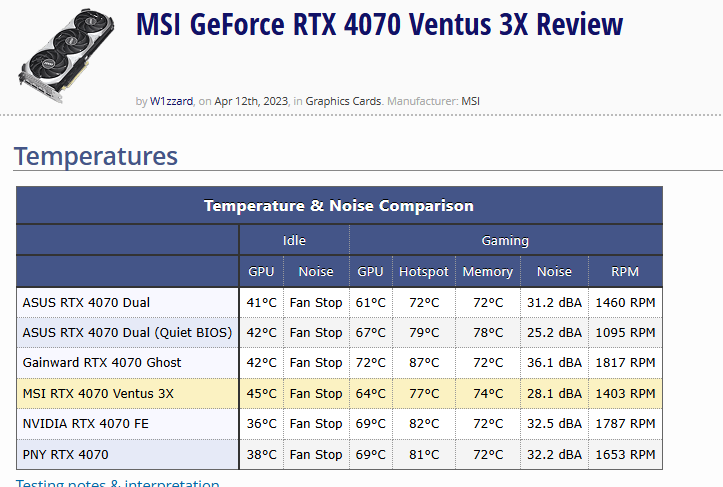723x487 pixels.
Task: Click the 74°C memory value
Action: [x=488, y=393]
